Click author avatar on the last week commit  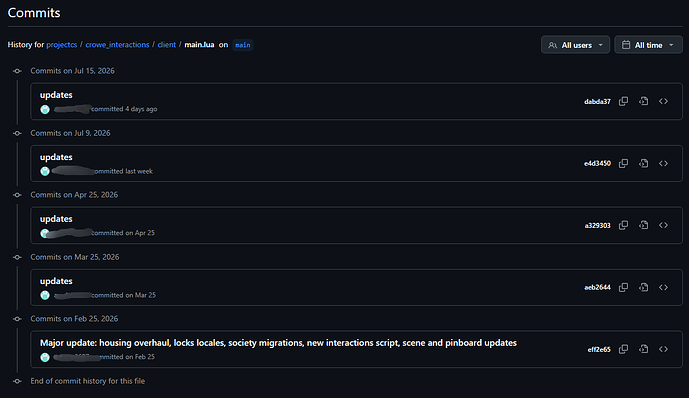click(45, 171)
